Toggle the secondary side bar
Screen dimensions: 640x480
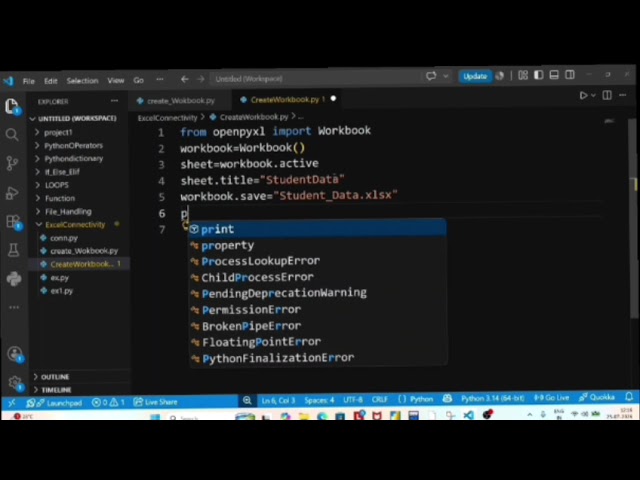point(570,75)
